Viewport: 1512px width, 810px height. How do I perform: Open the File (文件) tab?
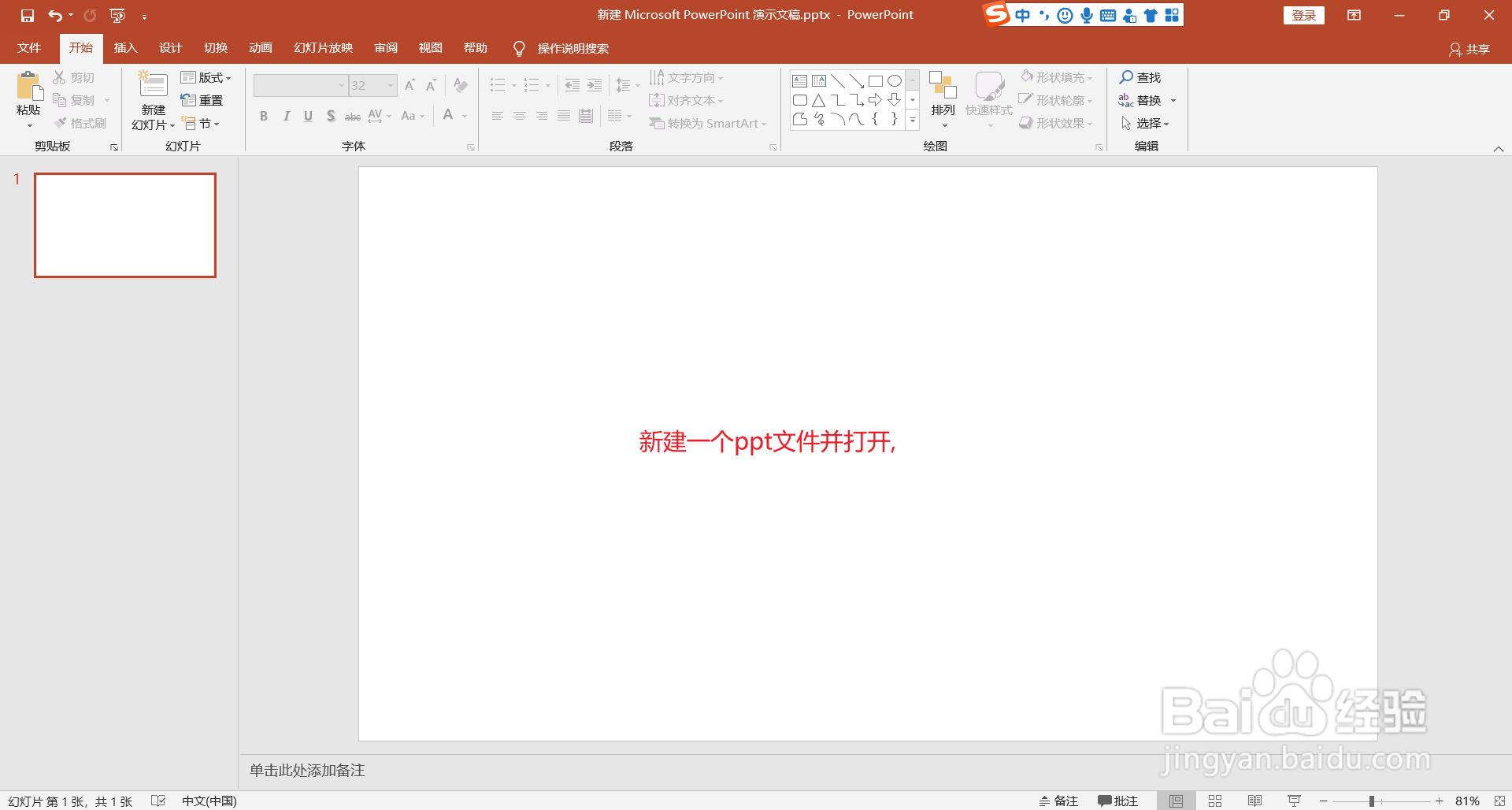coord(29,48)
